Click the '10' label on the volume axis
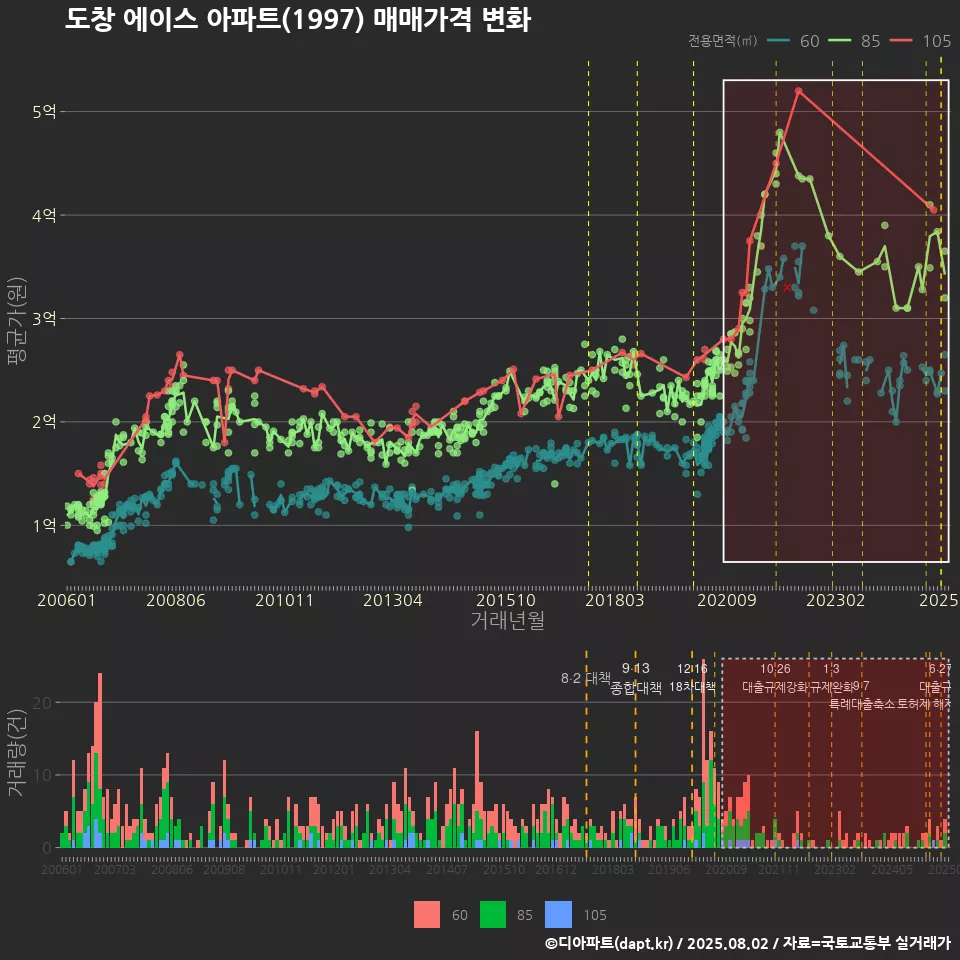960x960 pixels. point(43,775)
